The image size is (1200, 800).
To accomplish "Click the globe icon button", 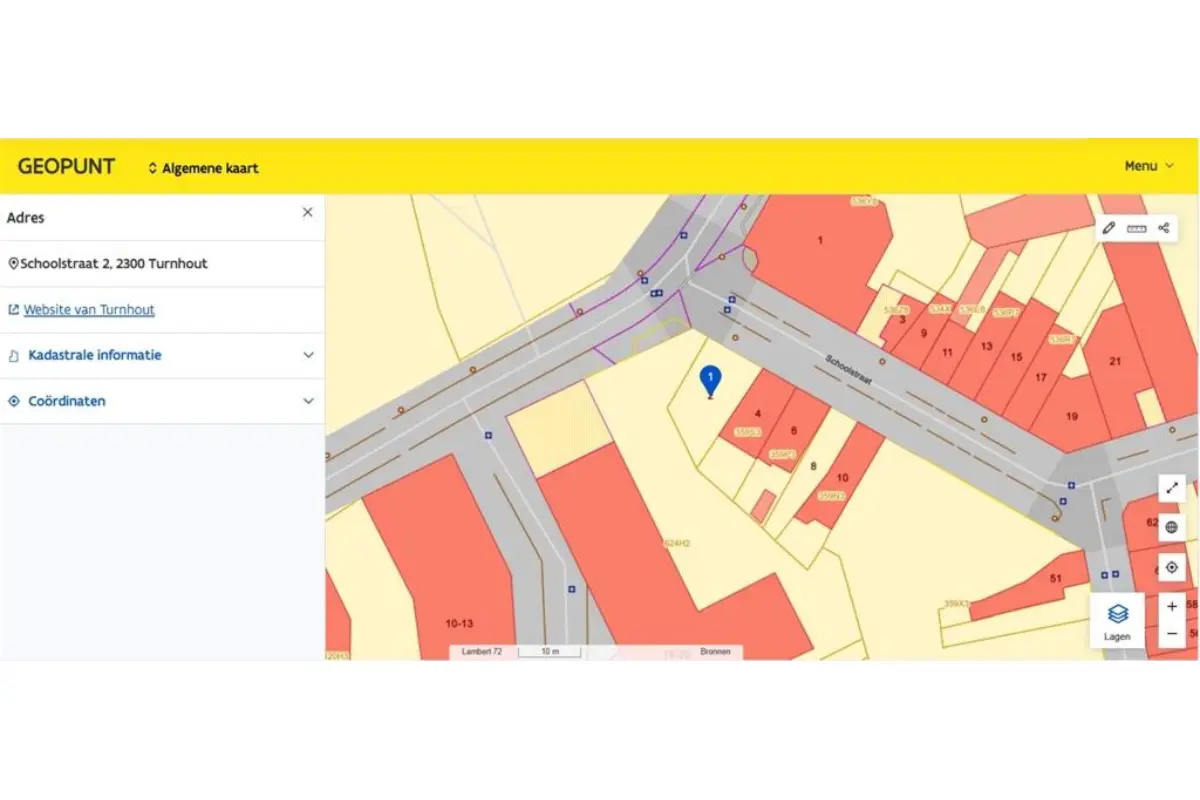I will pyautogui.click(x=1172, y=527).
